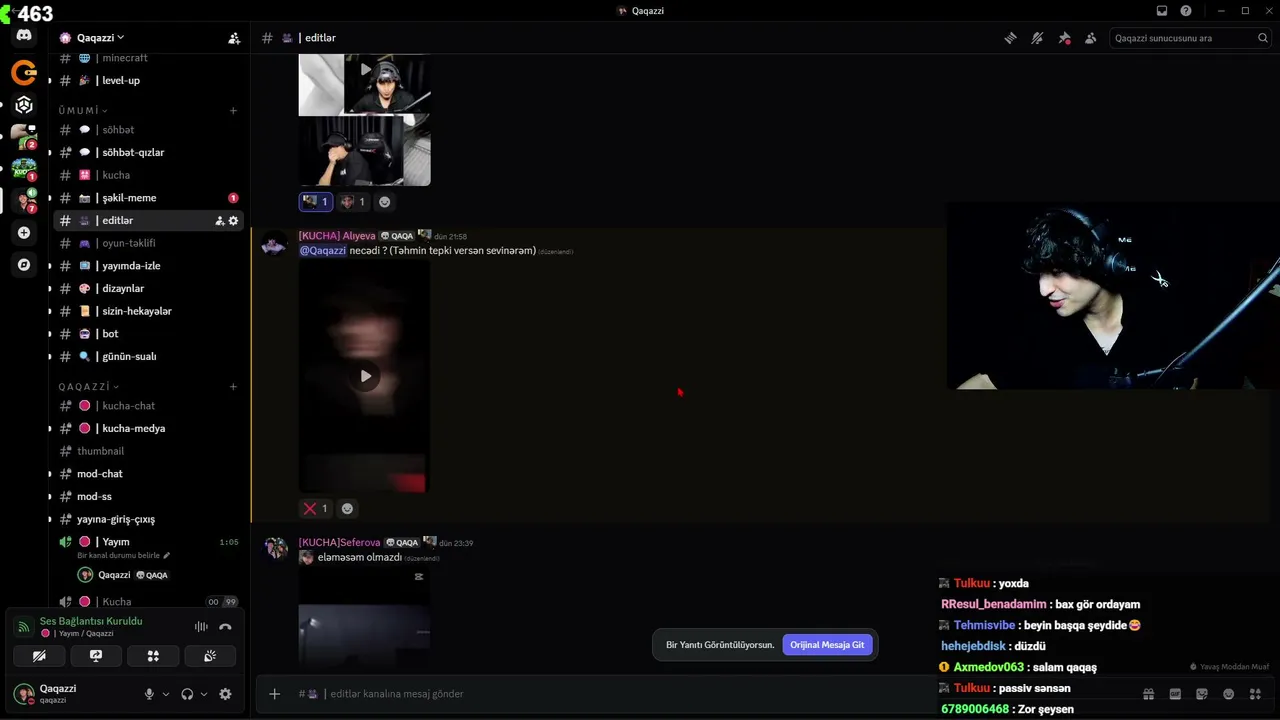Toggle member list visibility

coord(1090,38)
